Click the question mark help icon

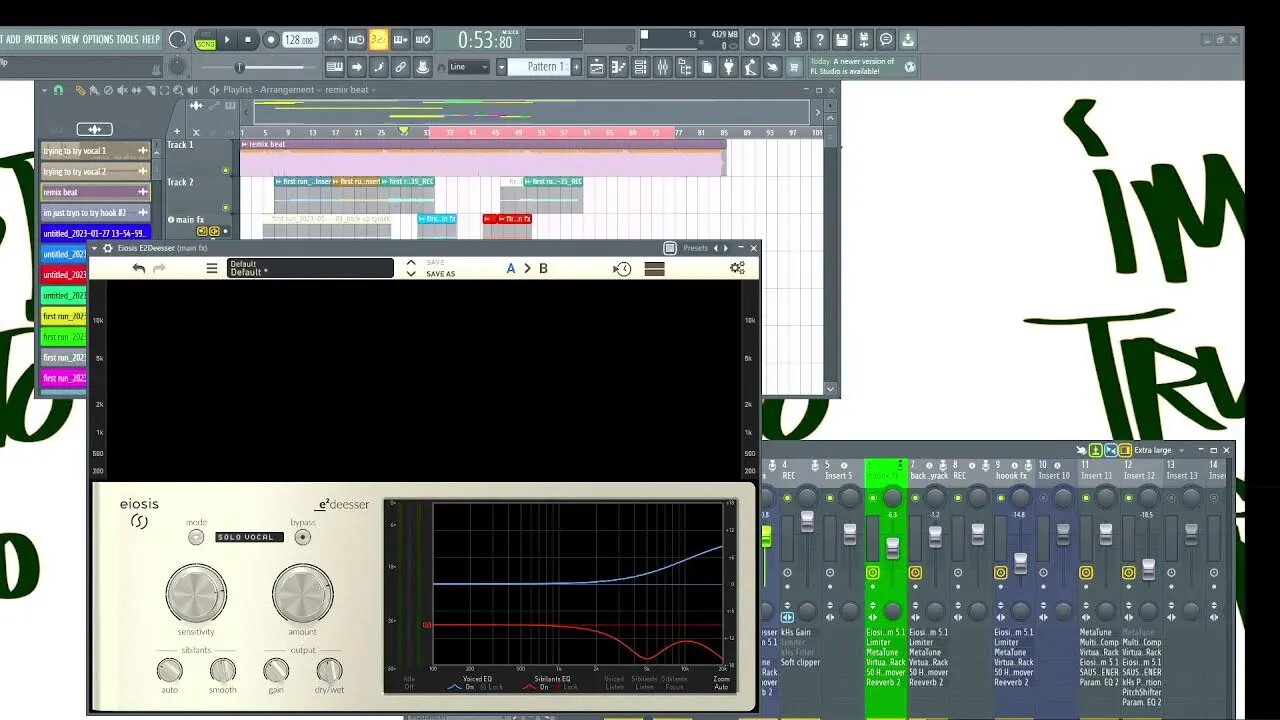(820, 40)
